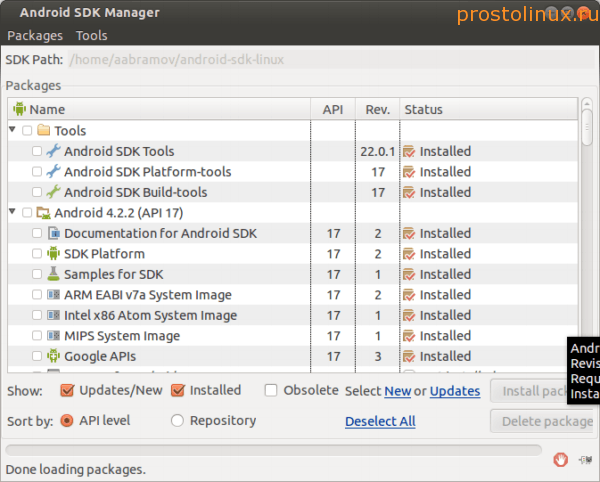Image resolution: width=600 pixels, height=482 pixels.
Task: Check the Google APIs checkbox
Action: click(x=37, y=356)
